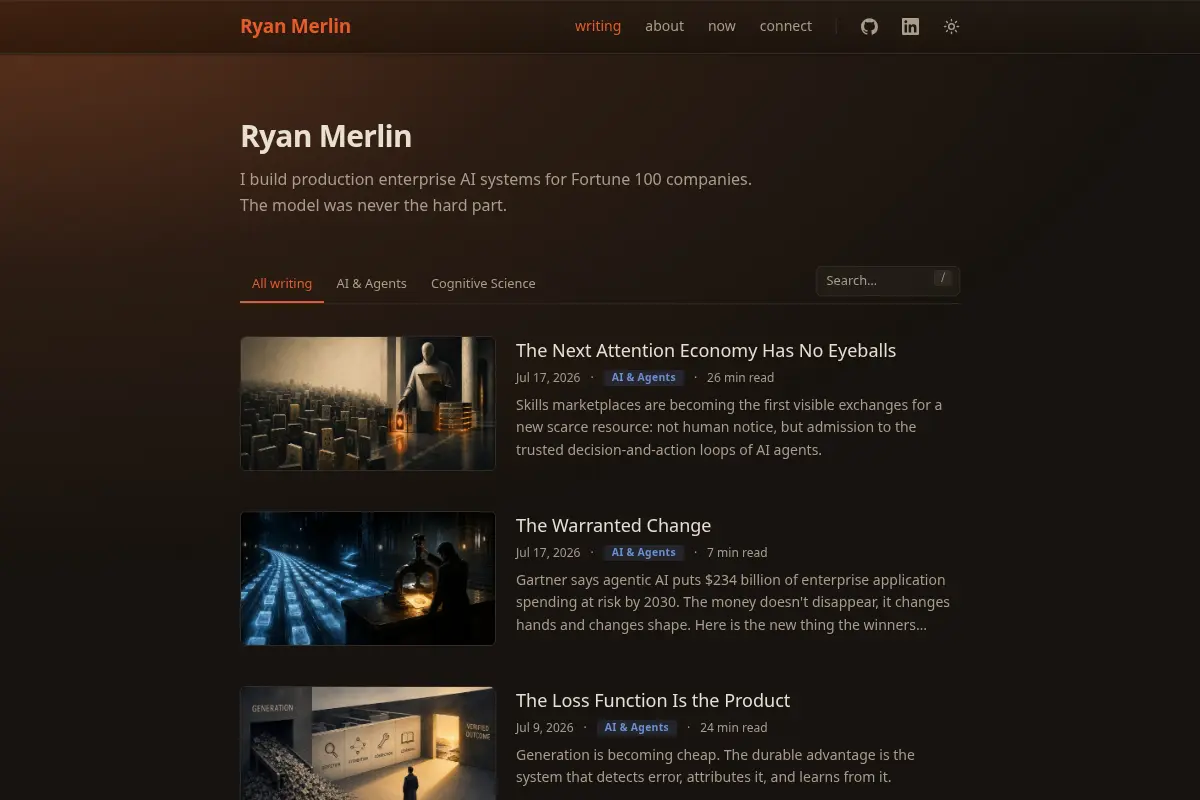Screen dimensions: 1200x800
Task: Toggle the light/dark theme sun icon
Action: coord(951,27)
